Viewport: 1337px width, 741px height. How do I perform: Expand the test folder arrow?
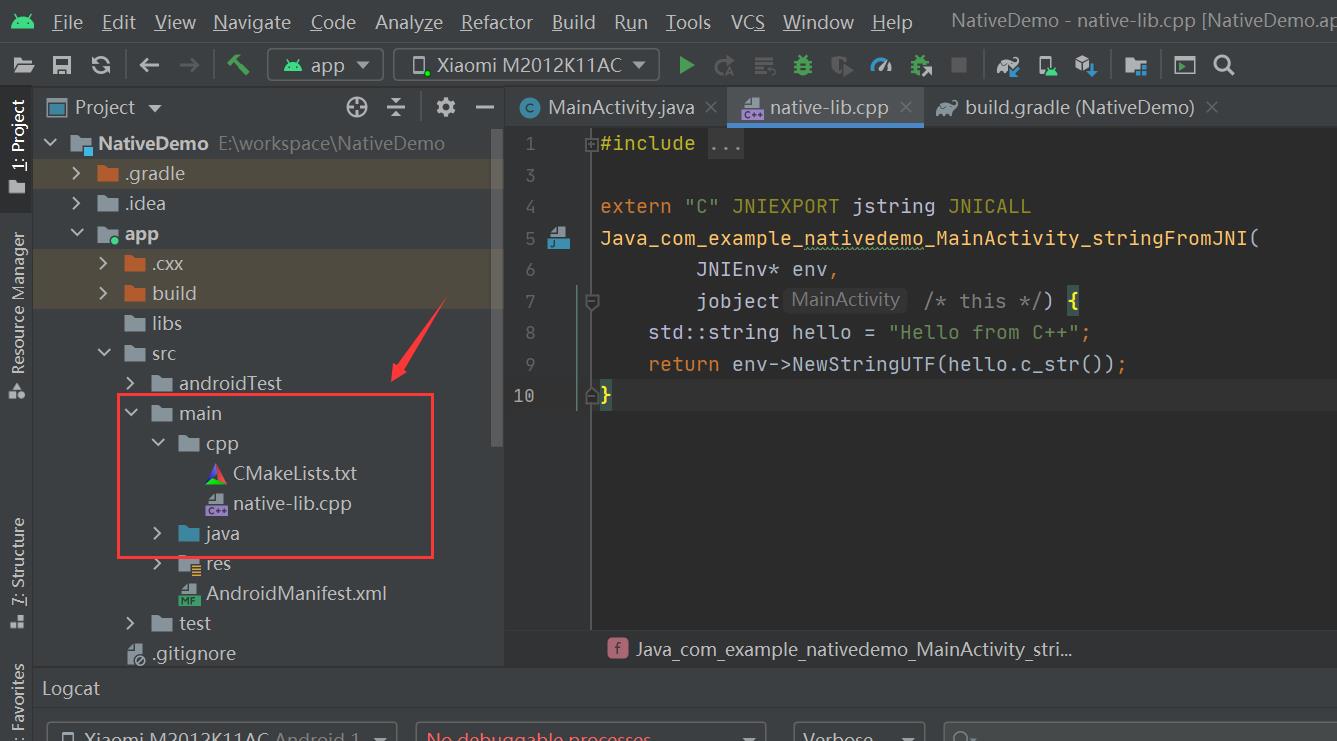coord(131,623)
